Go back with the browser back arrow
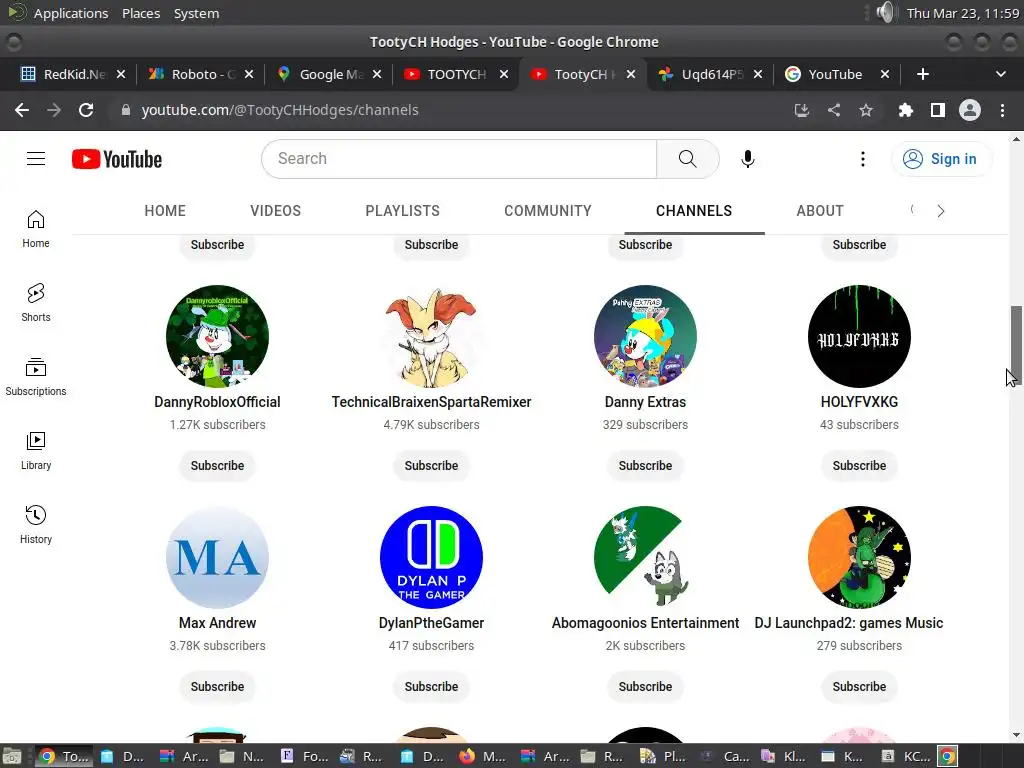The image size is (1024, 768). point(22,110)
